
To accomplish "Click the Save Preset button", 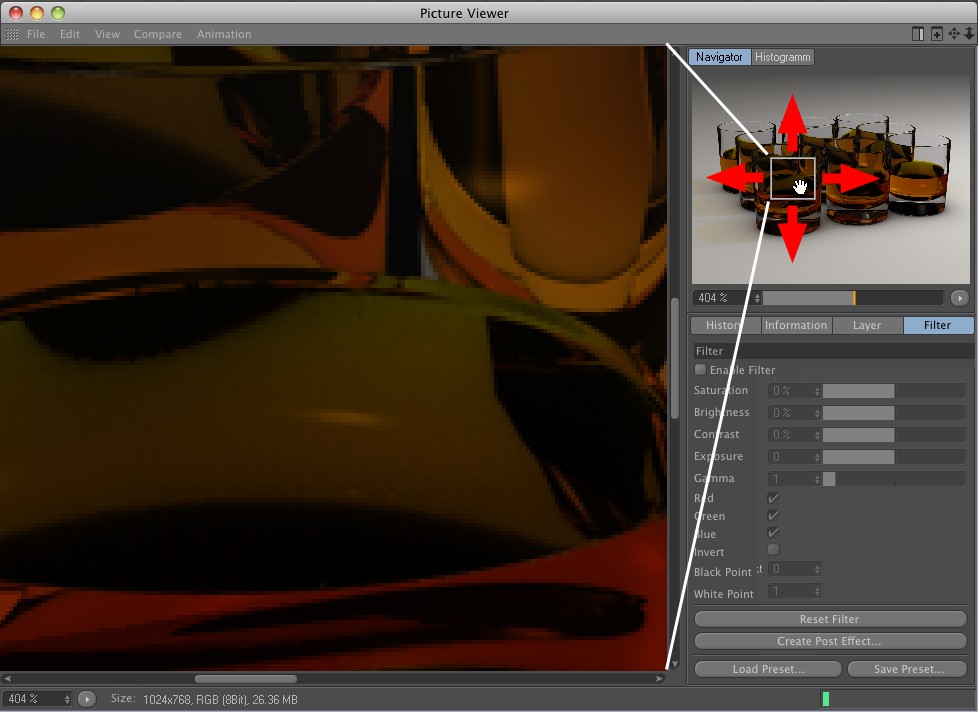I will [907, 669].
